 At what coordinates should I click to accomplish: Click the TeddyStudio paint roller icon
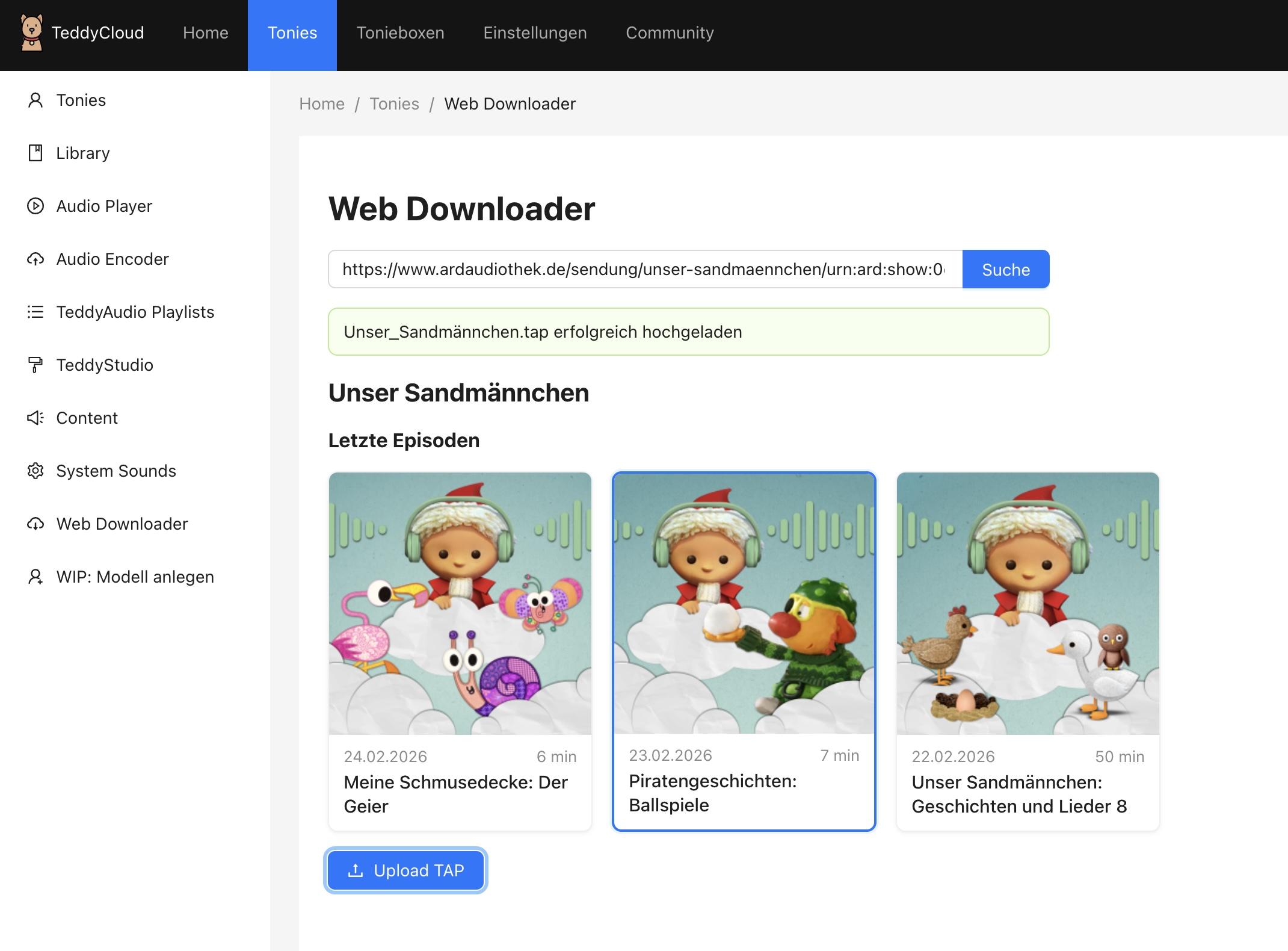(x=35, y=365)
